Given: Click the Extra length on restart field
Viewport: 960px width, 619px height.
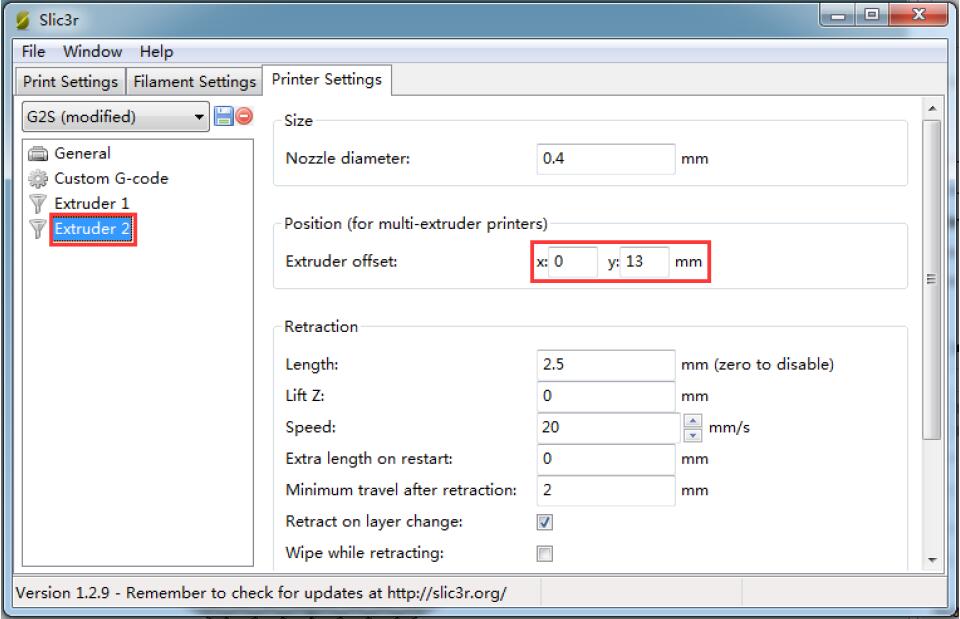Looking at the screenshot, I should pyautogui.click(x=606, y=459).
